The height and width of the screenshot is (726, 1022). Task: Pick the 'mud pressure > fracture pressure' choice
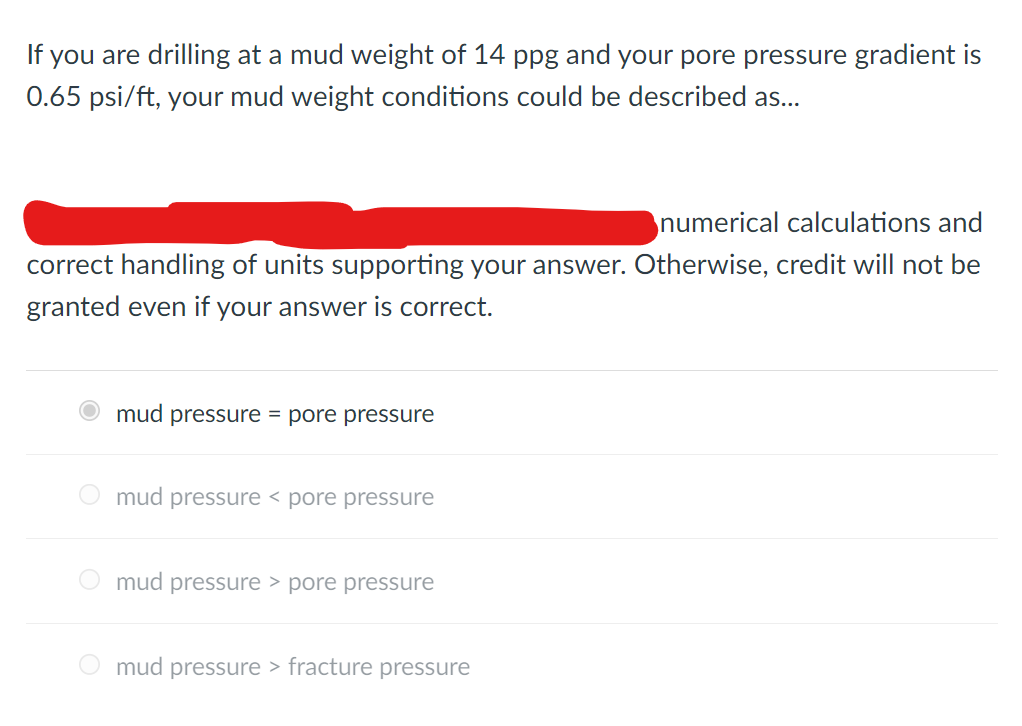pyautogui.click(x=88, y=665)
